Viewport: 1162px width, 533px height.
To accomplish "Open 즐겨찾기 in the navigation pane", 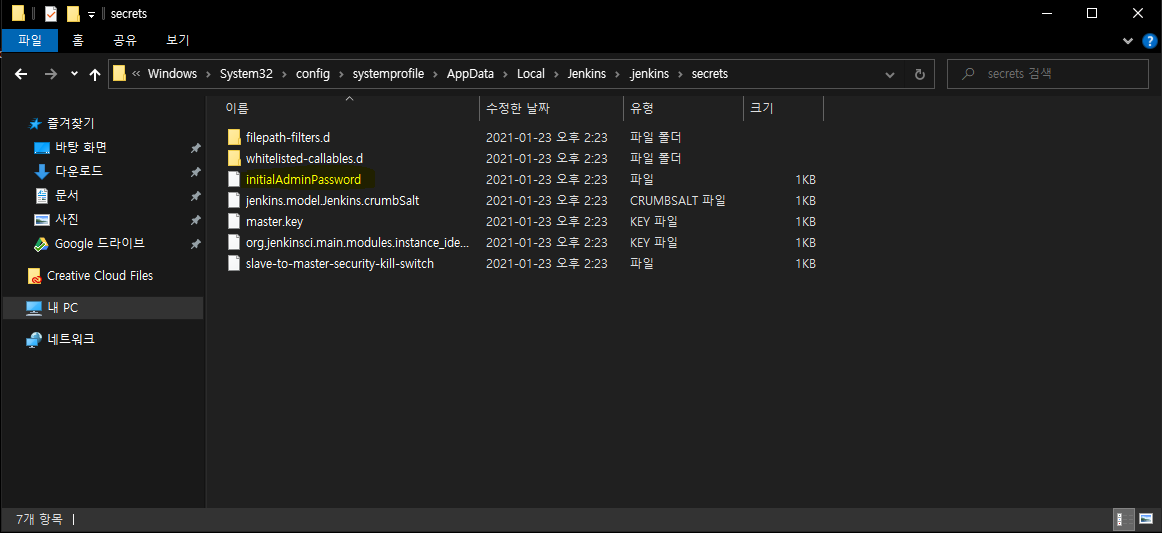I will coord(70,123).
